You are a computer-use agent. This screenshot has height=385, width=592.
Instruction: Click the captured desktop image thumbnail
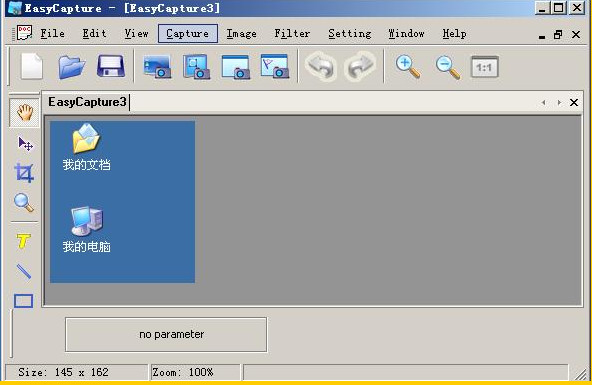[123, 202]
